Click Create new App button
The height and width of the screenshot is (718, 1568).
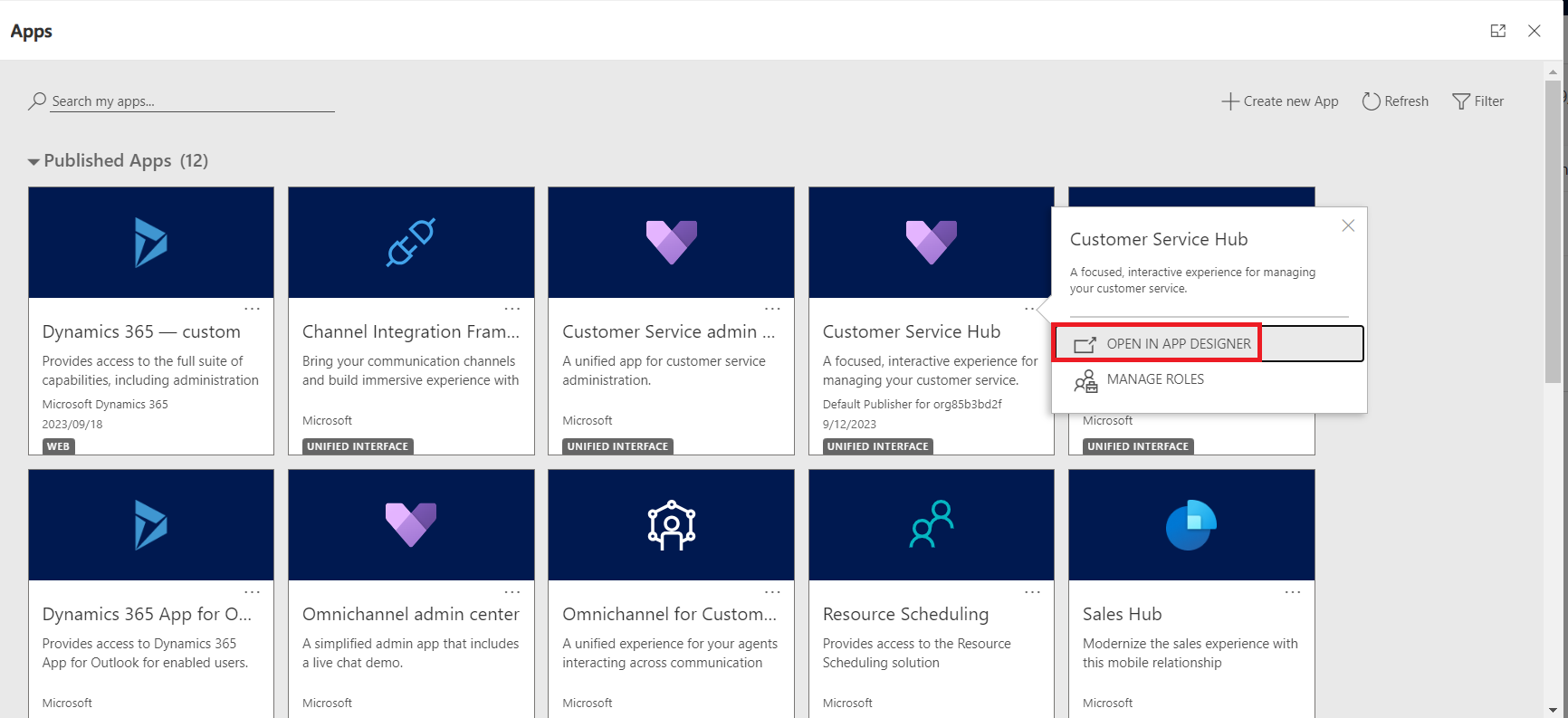pos(1279,101)
